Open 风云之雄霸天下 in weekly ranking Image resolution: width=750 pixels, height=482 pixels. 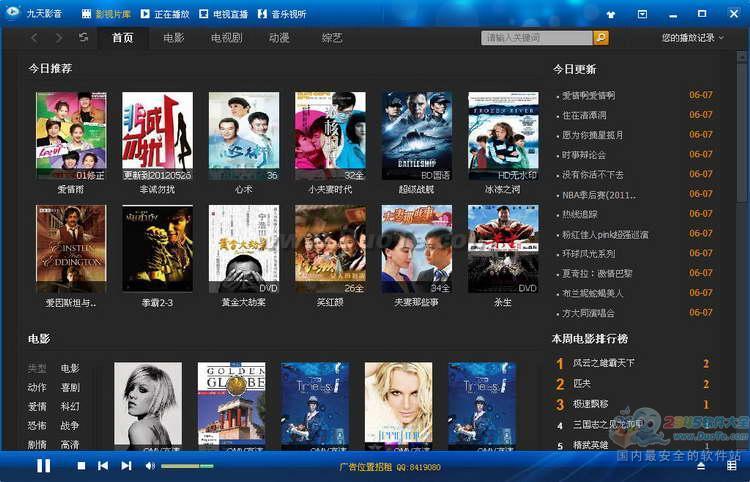[604, 363]
